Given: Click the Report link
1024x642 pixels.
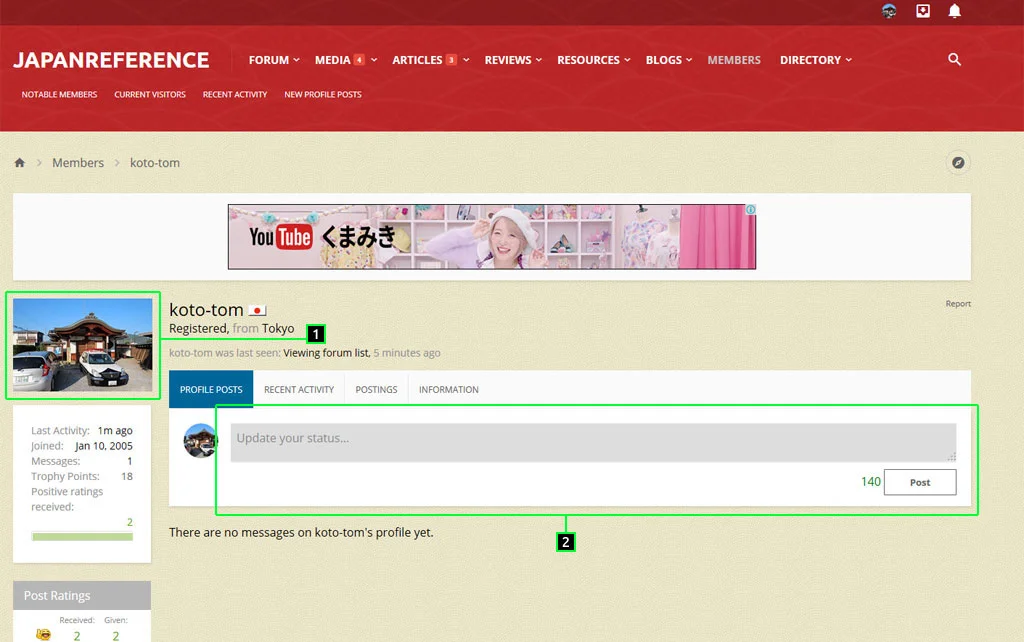Looking at the screenshot, I should (x=958, y=304).
